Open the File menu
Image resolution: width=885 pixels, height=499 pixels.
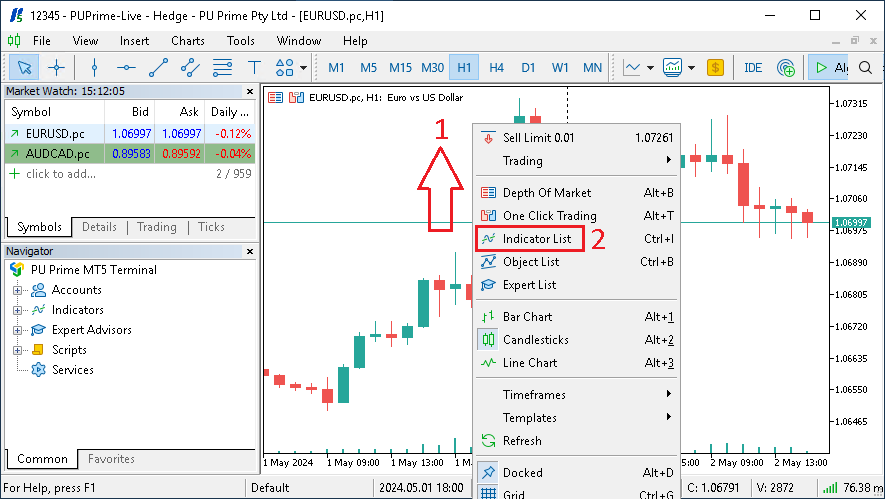click(x=41, y=41)
